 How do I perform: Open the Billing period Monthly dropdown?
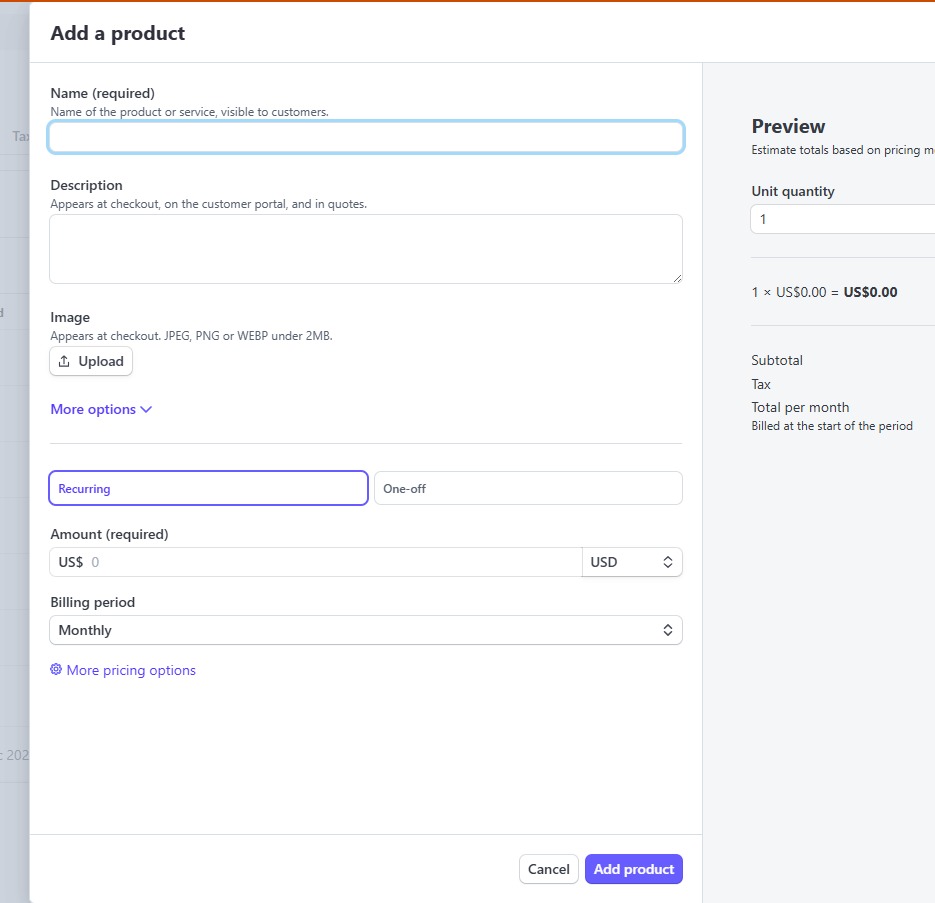pos(366,630)
